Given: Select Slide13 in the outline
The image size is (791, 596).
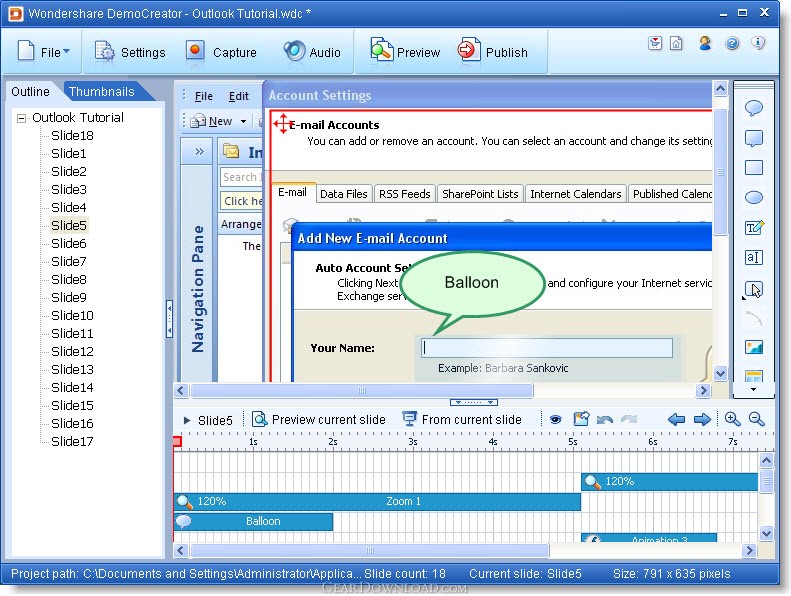Looking at the screenshot, I should click(72, 369).
